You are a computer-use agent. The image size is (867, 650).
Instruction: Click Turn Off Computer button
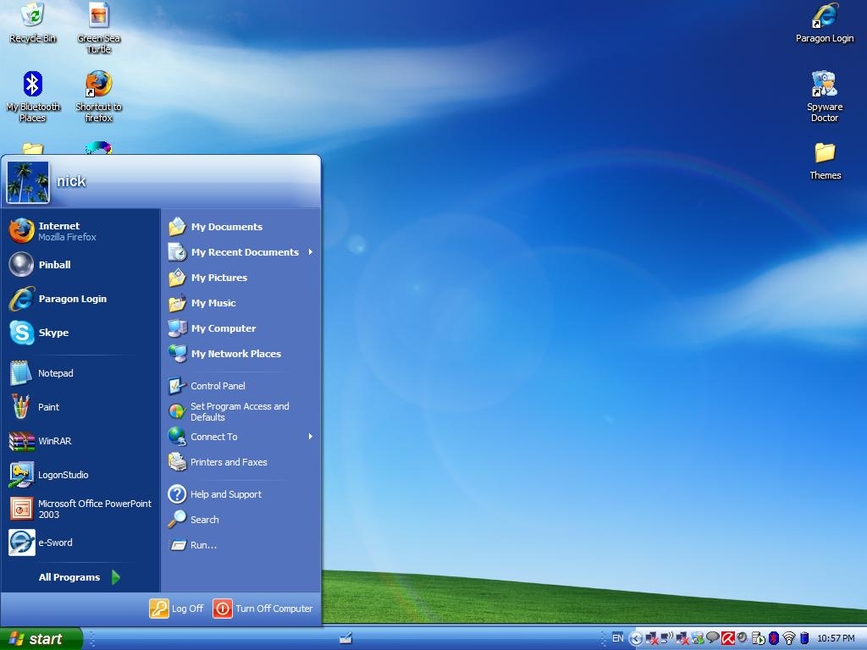[x=263, y=609]
